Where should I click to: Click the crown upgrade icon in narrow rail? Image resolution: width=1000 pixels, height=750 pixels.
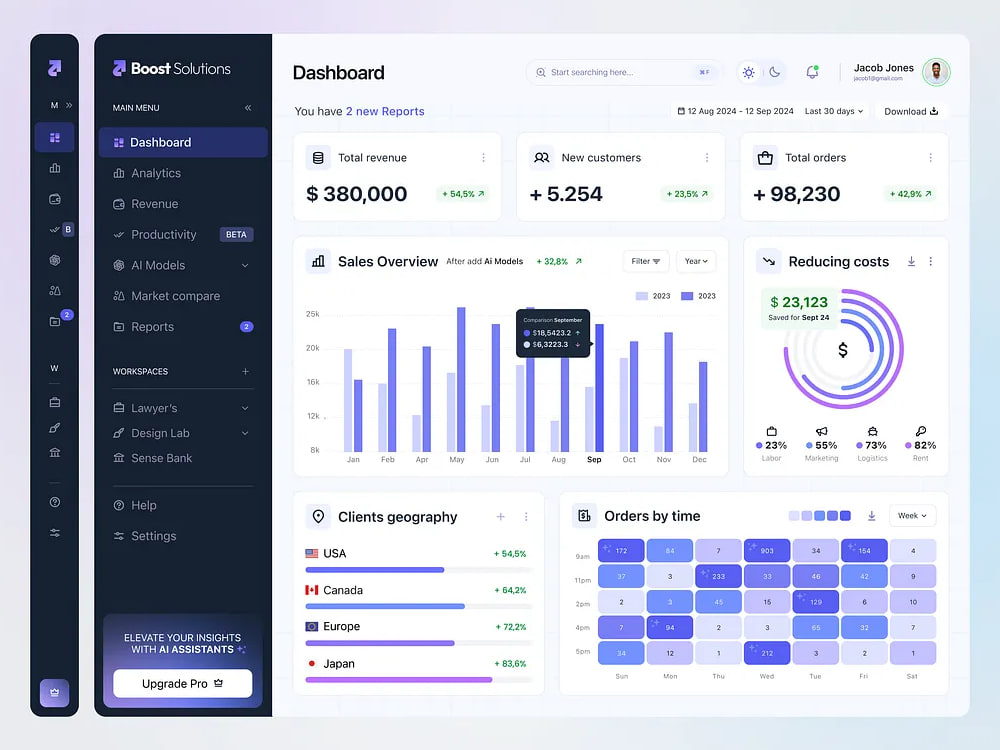coord(54,693)
